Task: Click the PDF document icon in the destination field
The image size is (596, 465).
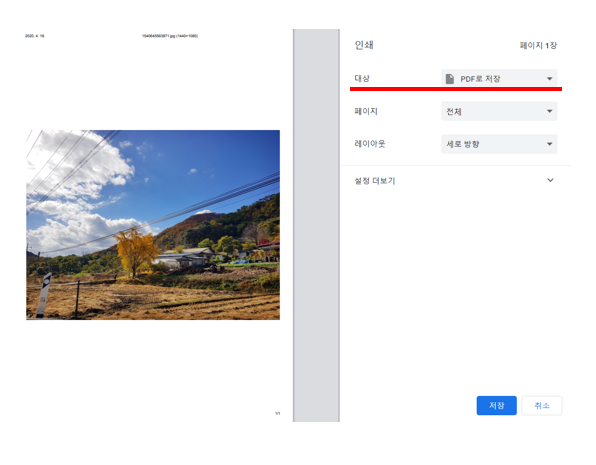Action: click(450, 79)
